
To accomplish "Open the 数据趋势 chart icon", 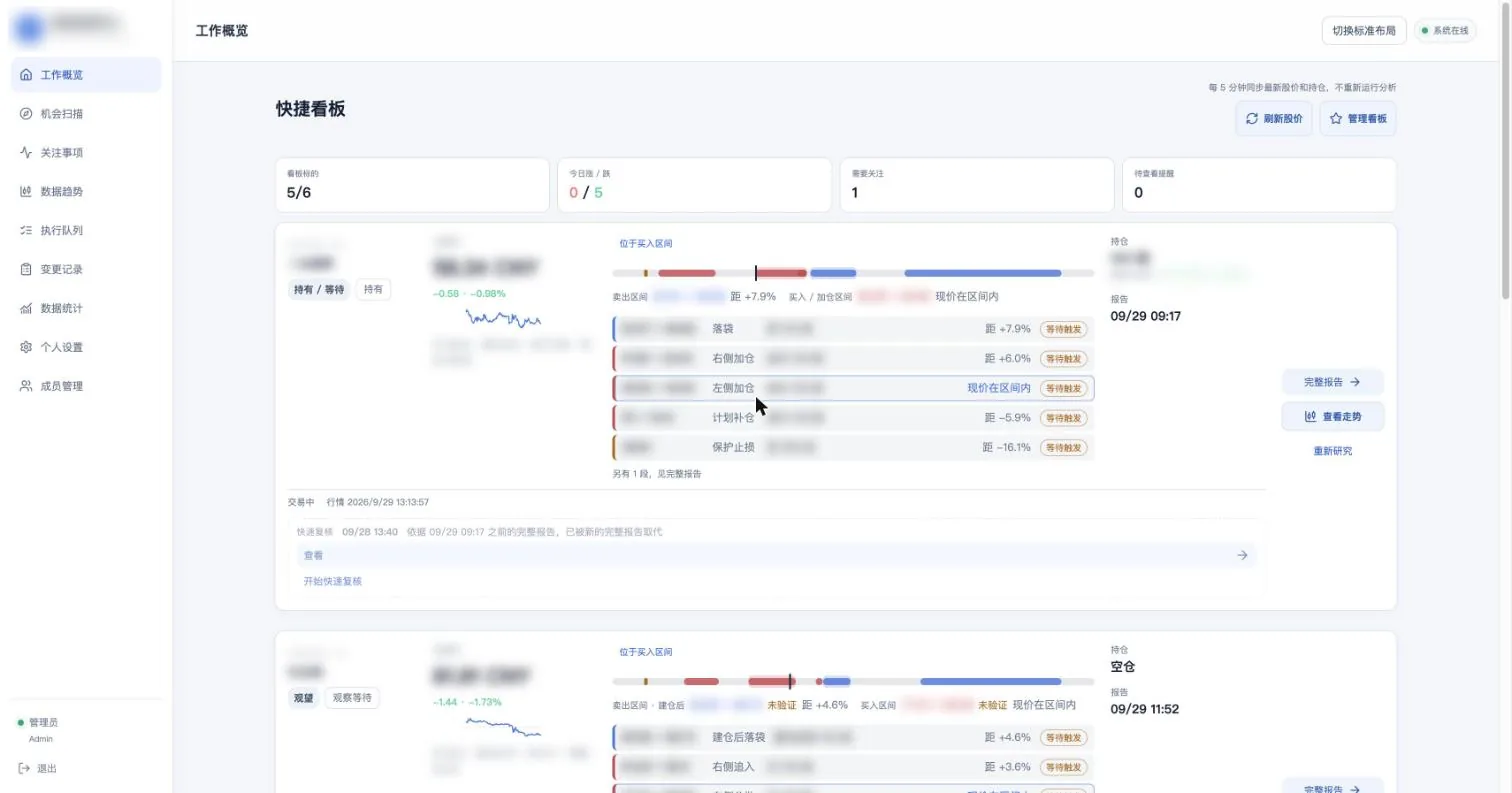I will (26, 192).
